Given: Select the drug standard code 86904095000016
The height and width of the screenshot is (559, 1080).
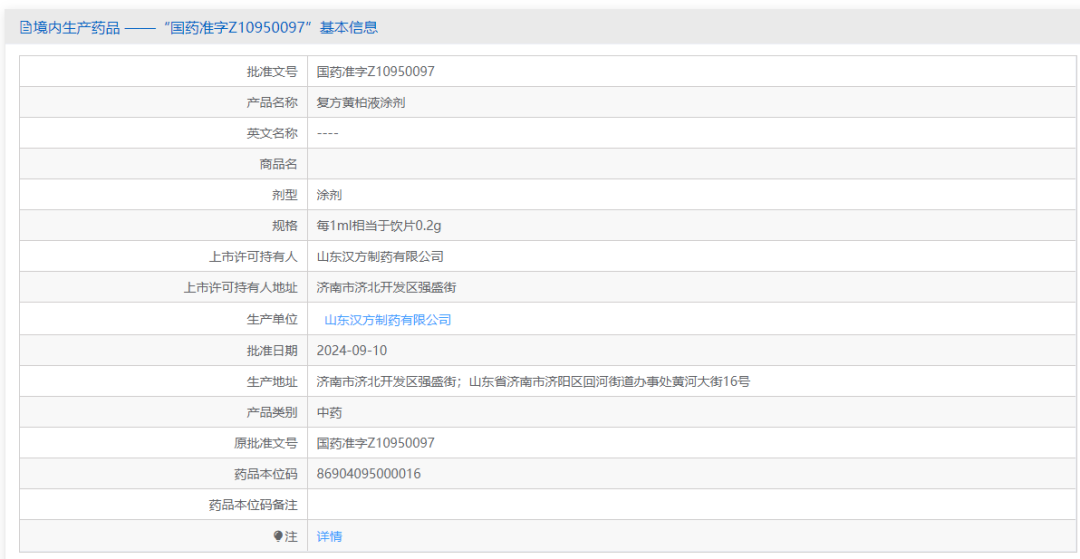Looking at the screenshot, I should pyautogui.click(x=368, y=474).
